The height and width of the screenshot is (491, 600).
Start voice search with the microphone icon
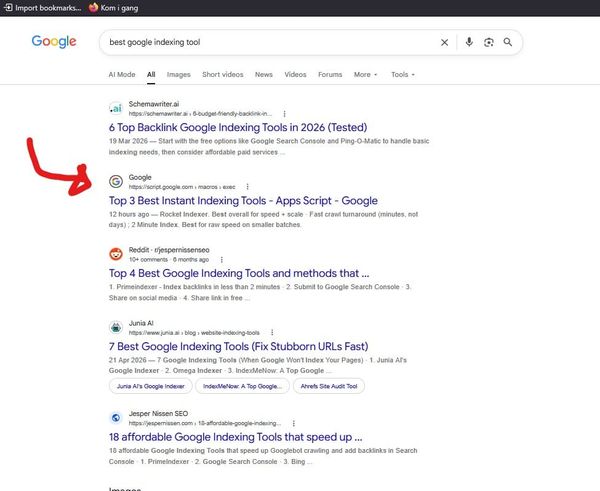click(469, 42)
